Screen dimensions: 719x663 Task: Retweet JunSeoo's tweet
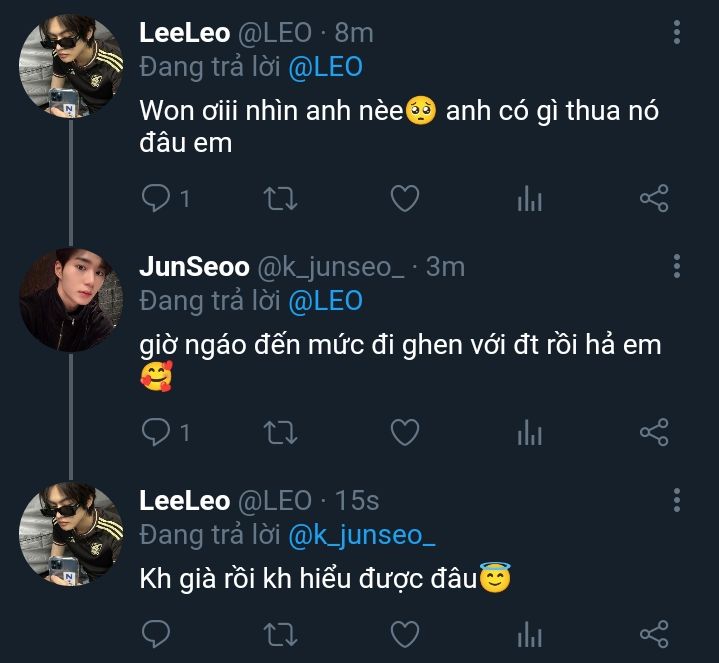pyautogui.click(x=280, y=432)
